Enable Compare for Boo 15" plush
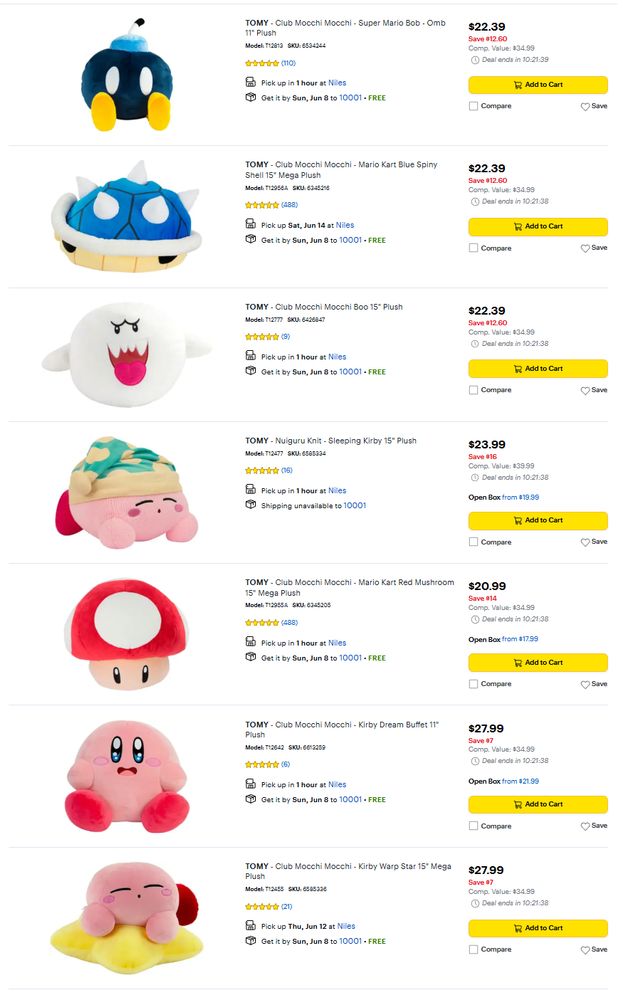 (473, 390)
